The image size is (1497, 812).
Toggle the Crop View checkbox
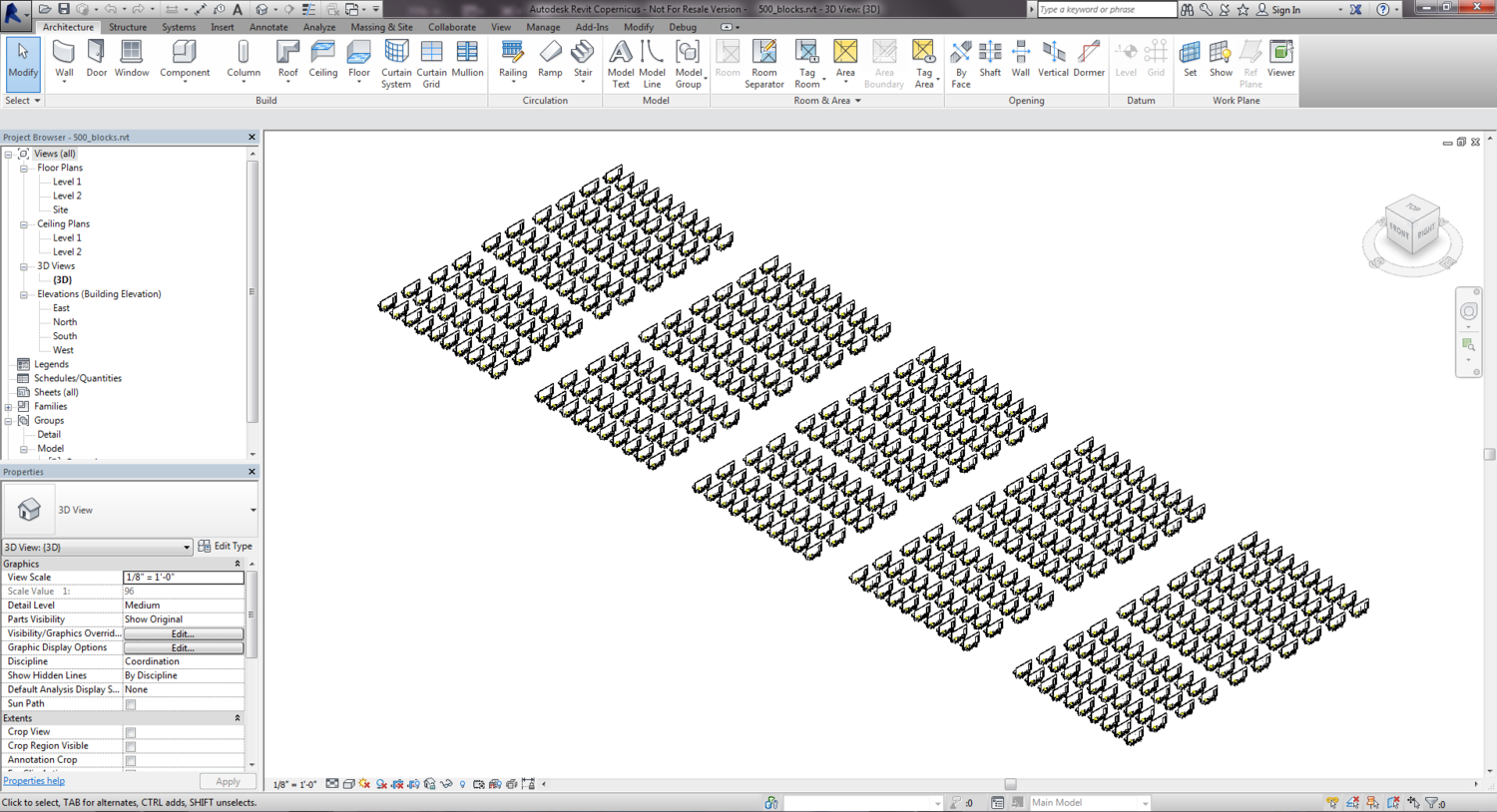[131, 732]
